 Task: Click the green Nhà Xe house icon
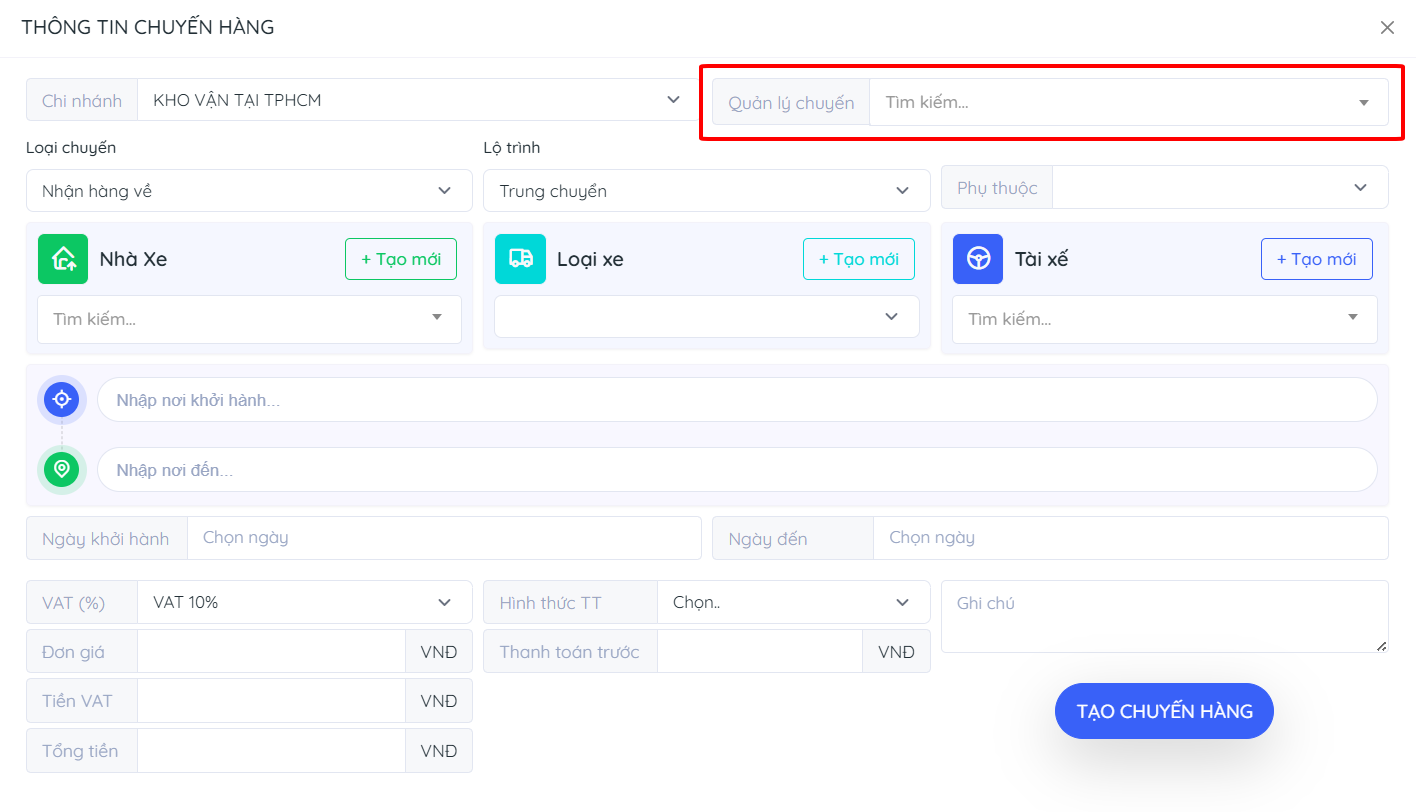(63, 259)
